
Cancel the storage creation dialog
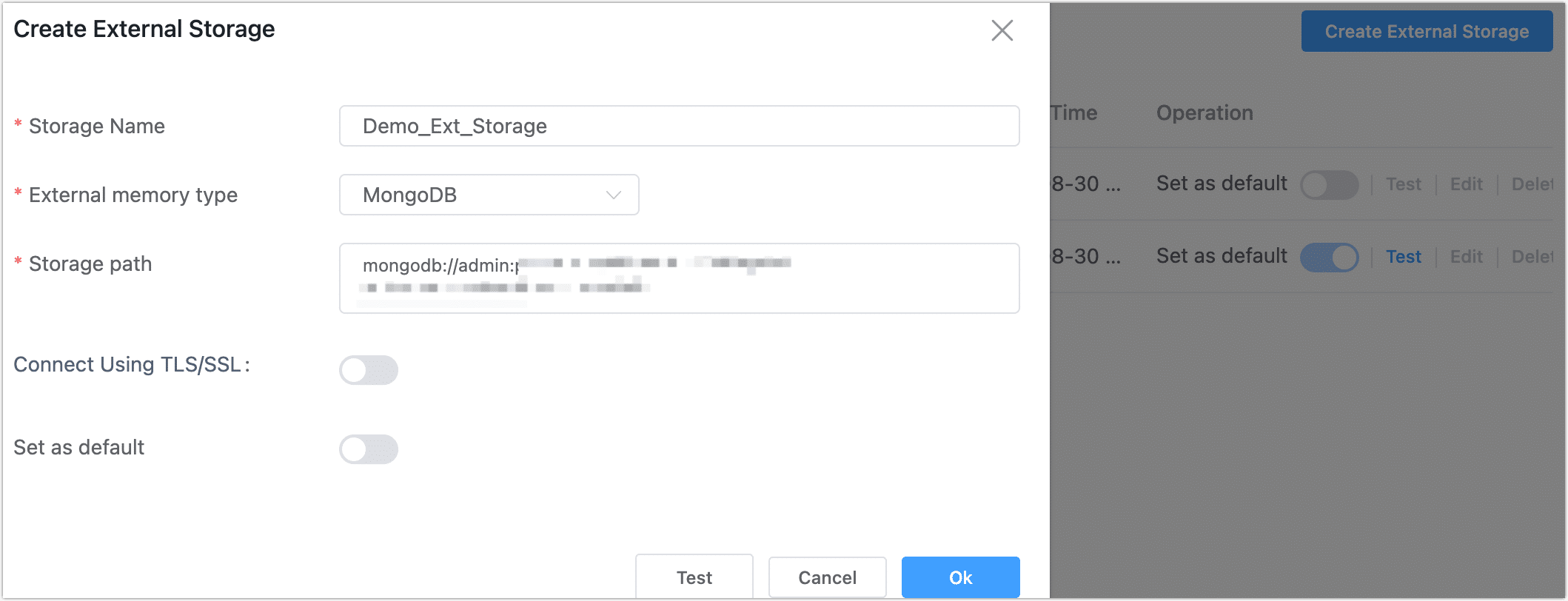(x=827, y=577)
